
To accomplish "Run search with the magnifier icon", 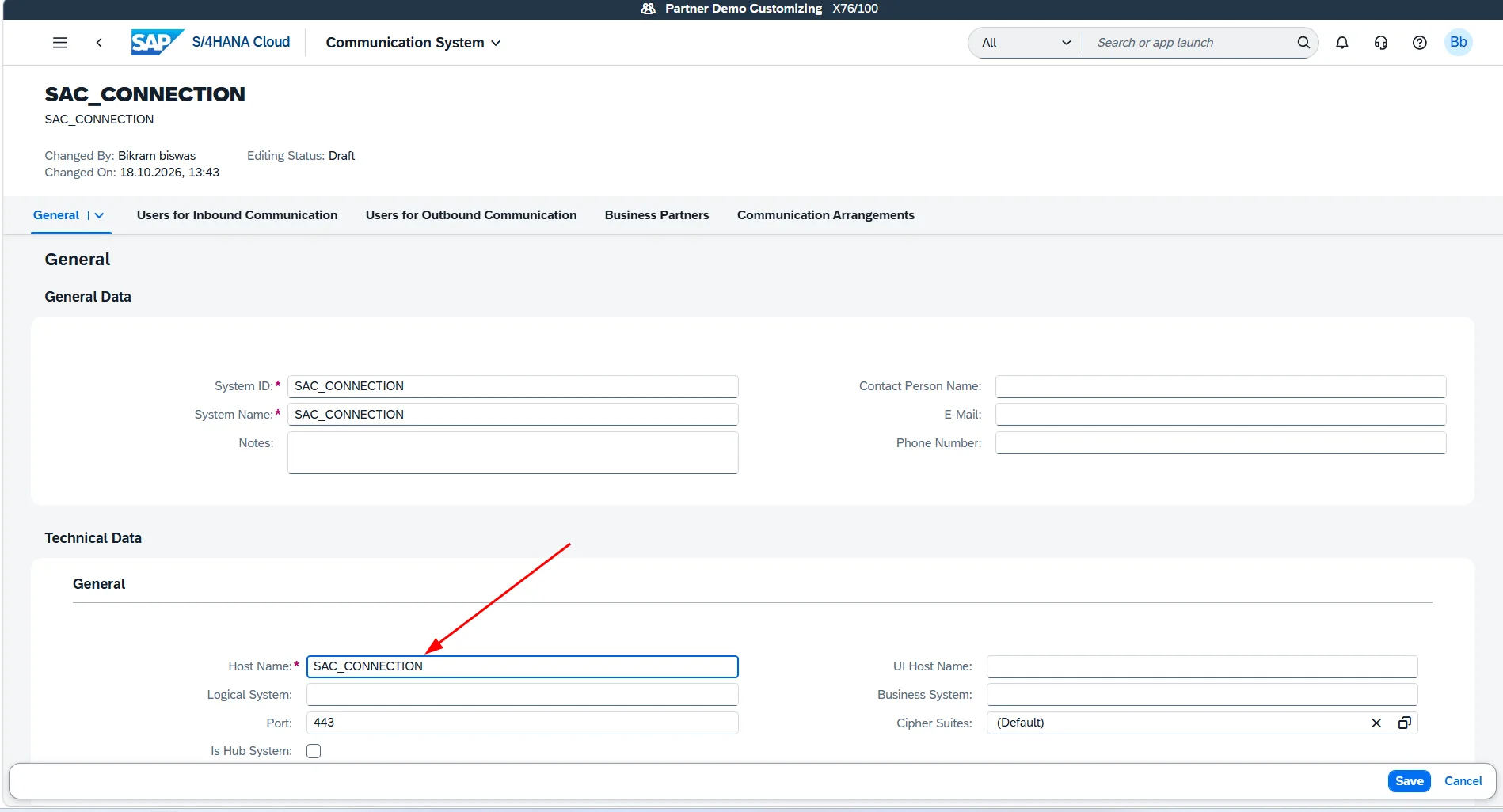I will (x=1303, y=43).
